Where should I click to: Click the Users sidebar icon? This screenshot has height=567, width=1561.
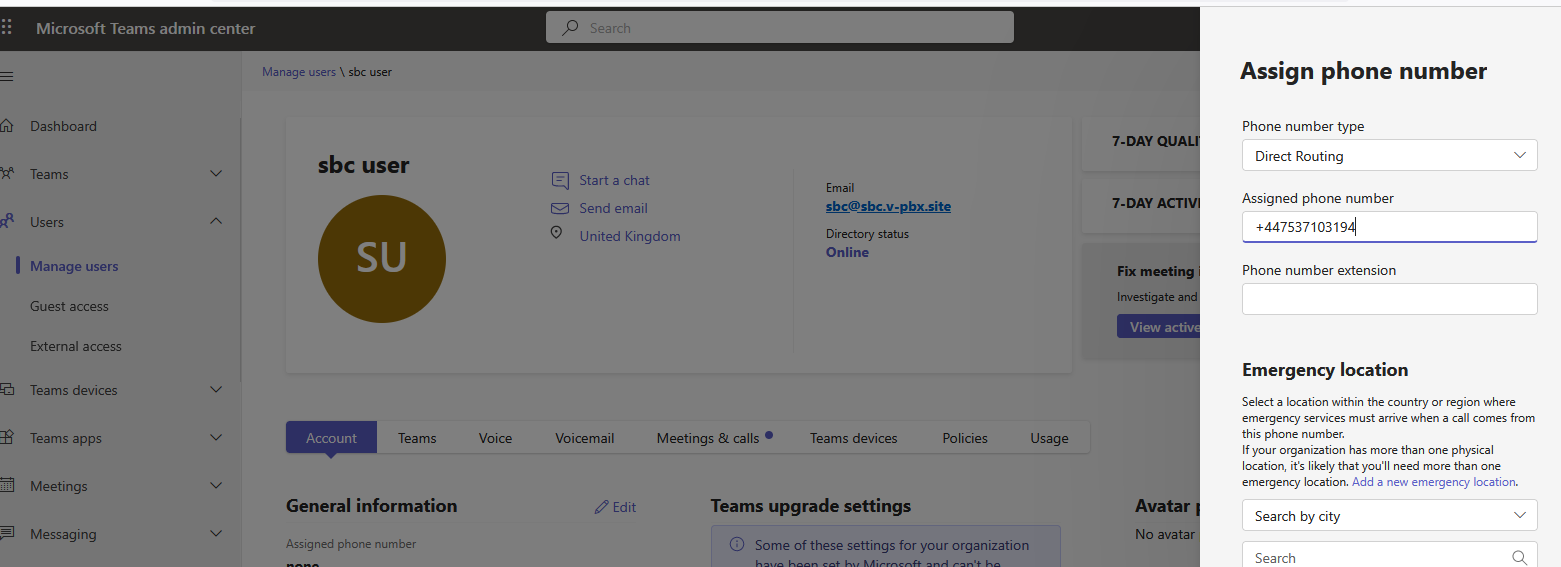7,222
